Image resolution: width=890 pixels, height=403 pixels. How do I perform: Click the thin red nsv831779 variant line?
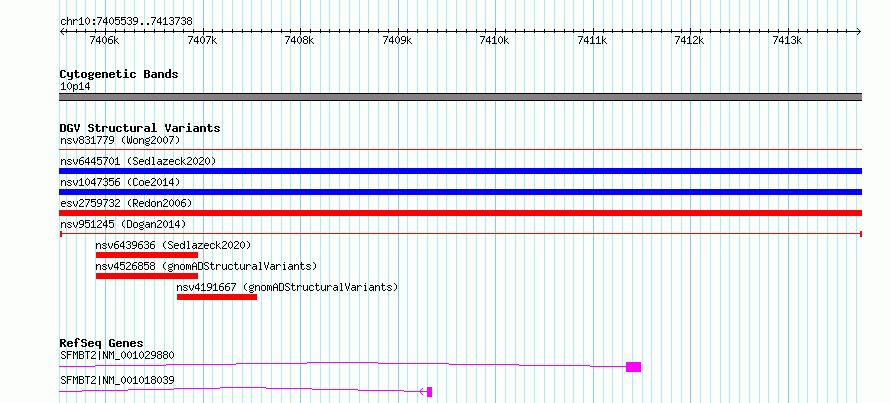point(460,150)
